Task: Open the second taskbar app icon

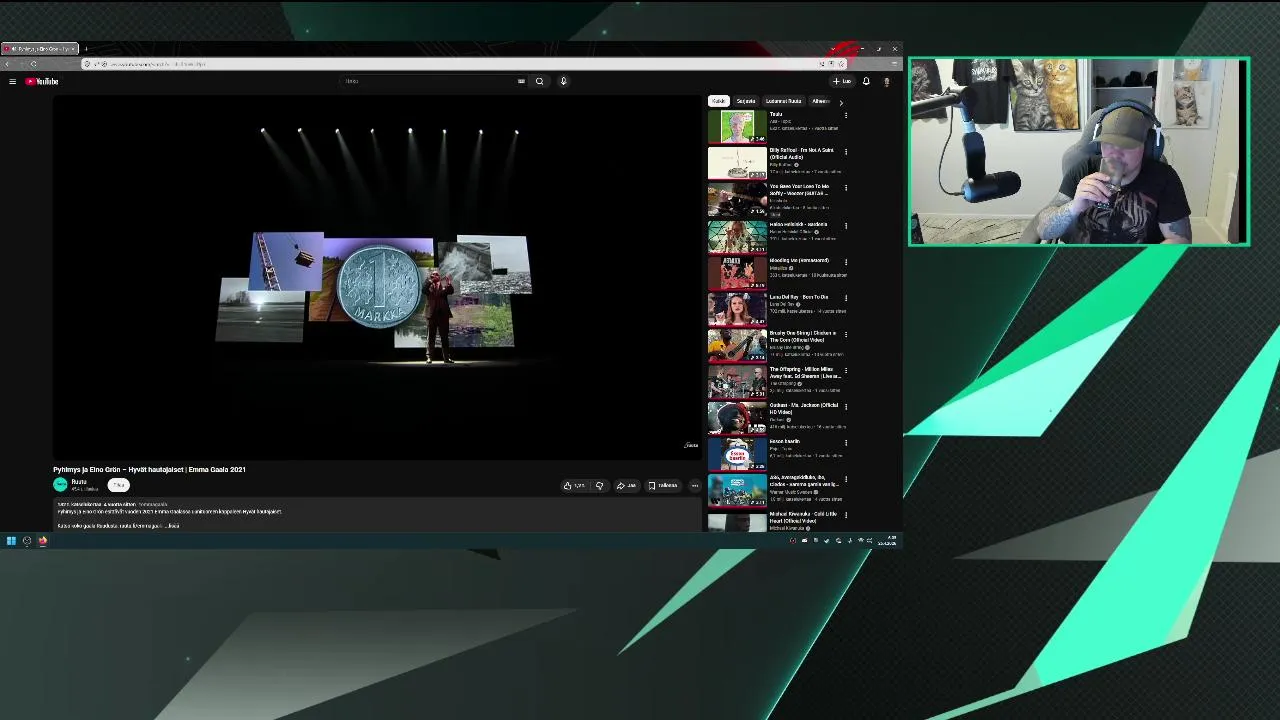Action: click(x=27, y=541)
